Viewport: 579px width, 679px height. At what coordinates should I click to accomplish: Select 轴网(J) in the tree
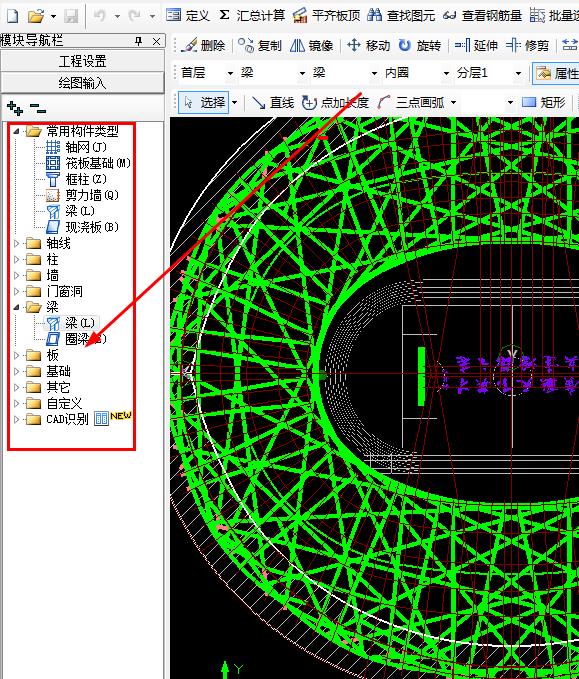(76, 147)
